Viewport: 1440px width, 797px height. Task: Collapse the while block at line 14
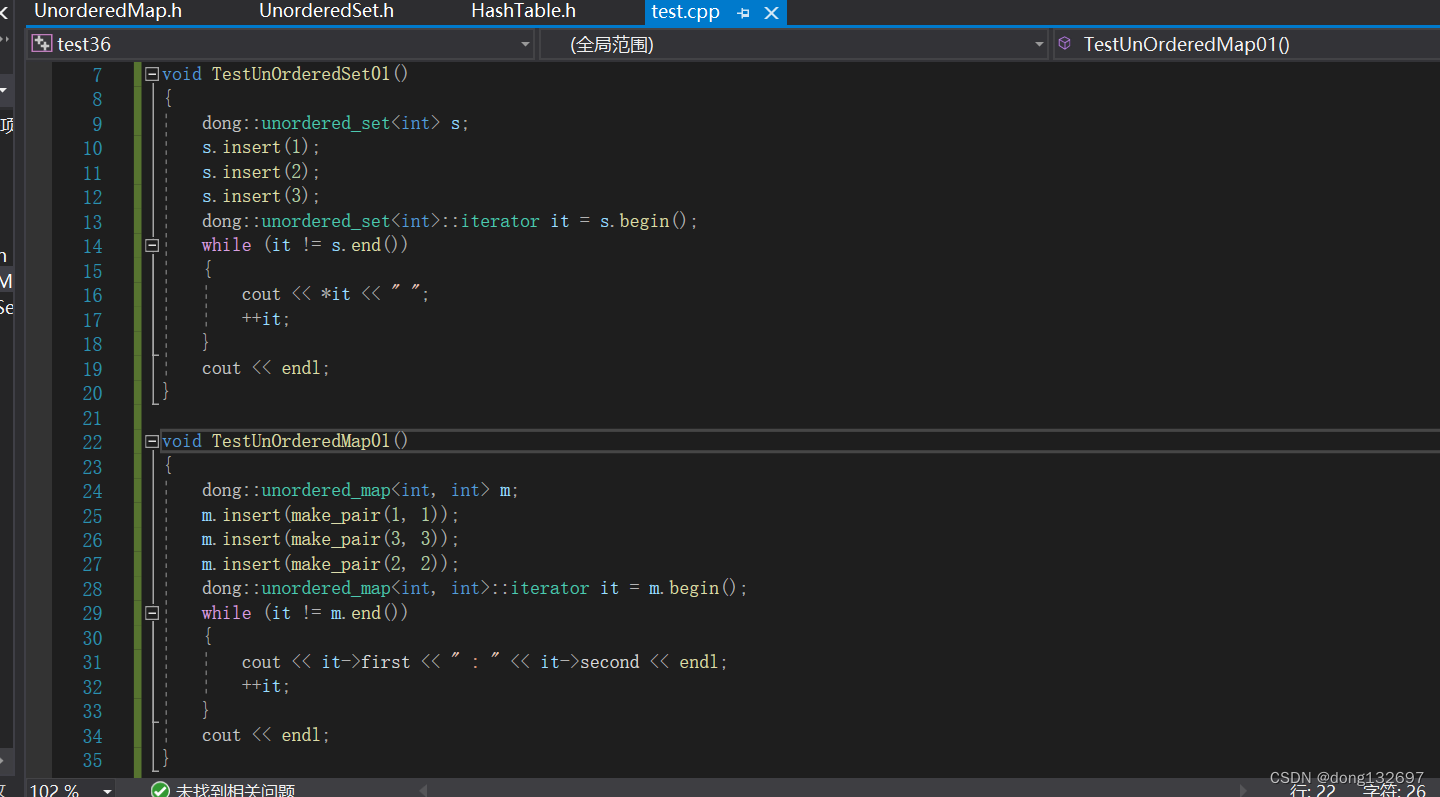[152, 245]
